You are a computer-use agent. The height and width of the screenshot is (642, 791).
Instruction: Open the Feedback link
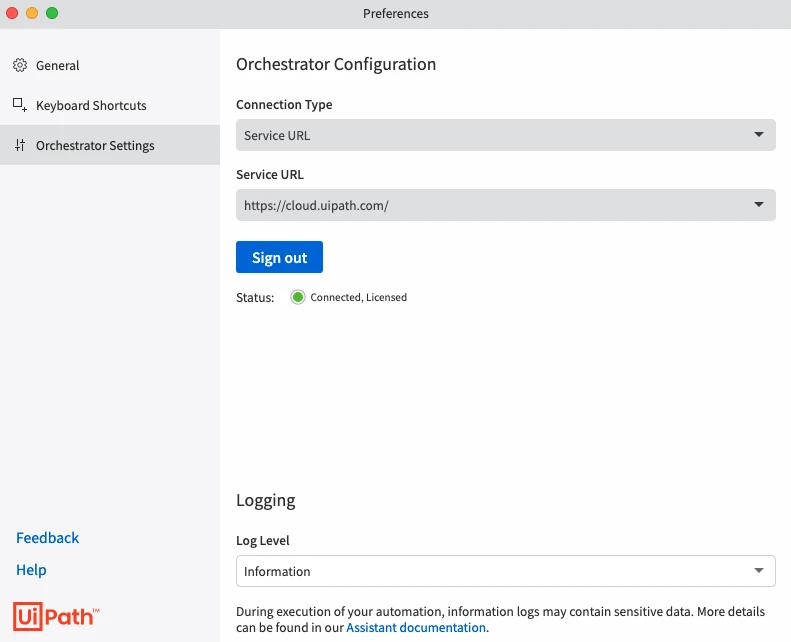[x=47, y=538]
